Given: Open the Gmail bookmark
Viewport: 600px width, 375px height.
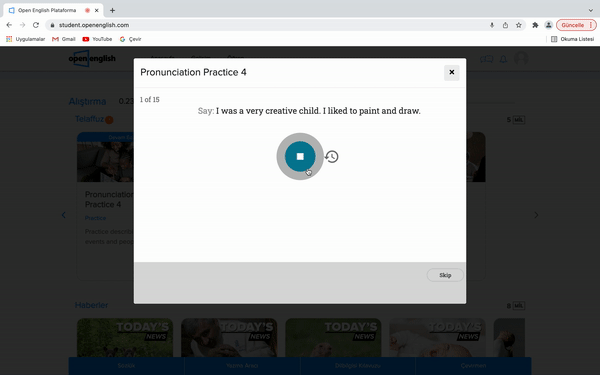Looking at the screenshot, I should coord(64,39).
